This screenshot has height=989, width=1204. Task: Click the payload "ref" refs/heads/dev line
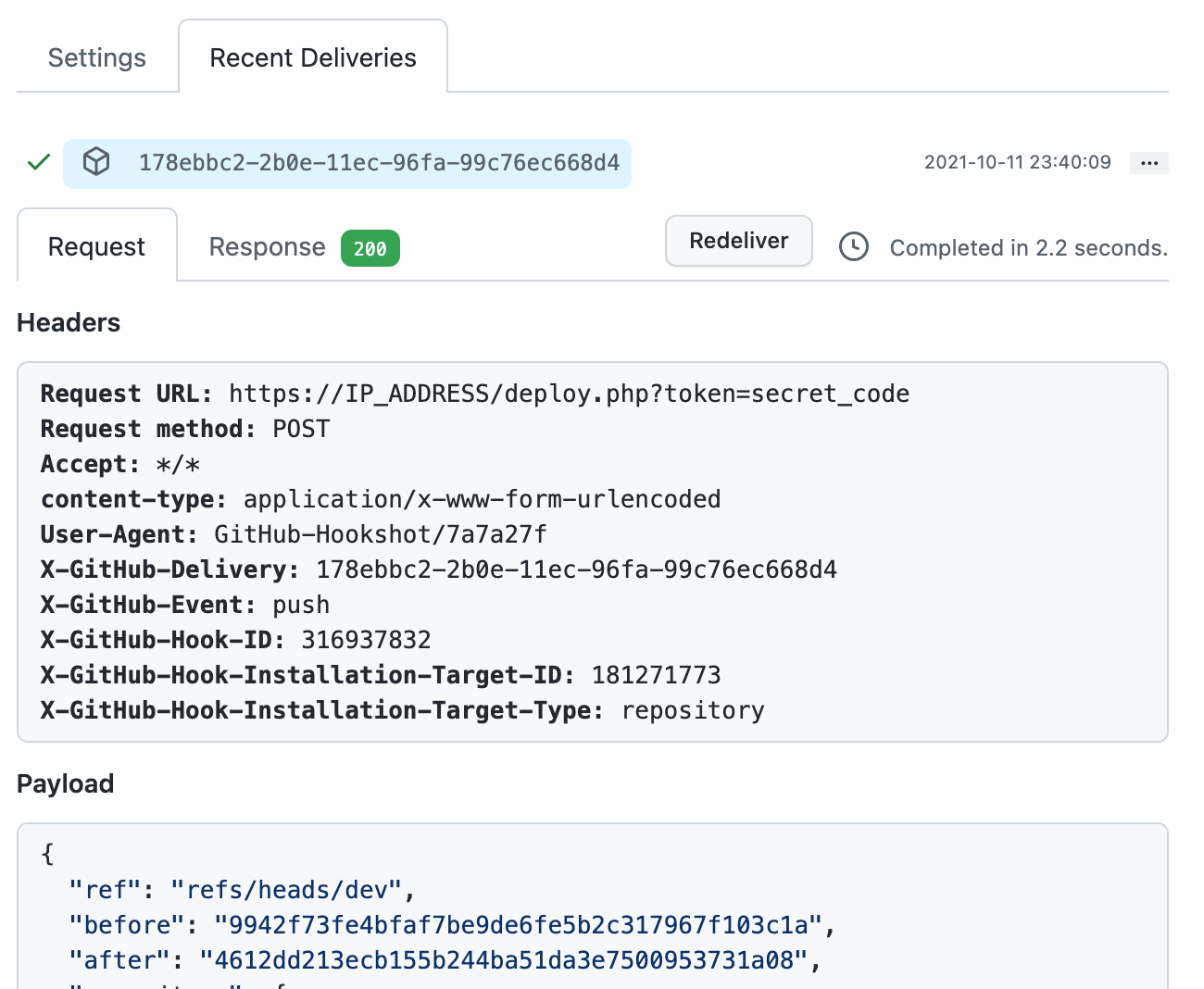coord(241,890)
